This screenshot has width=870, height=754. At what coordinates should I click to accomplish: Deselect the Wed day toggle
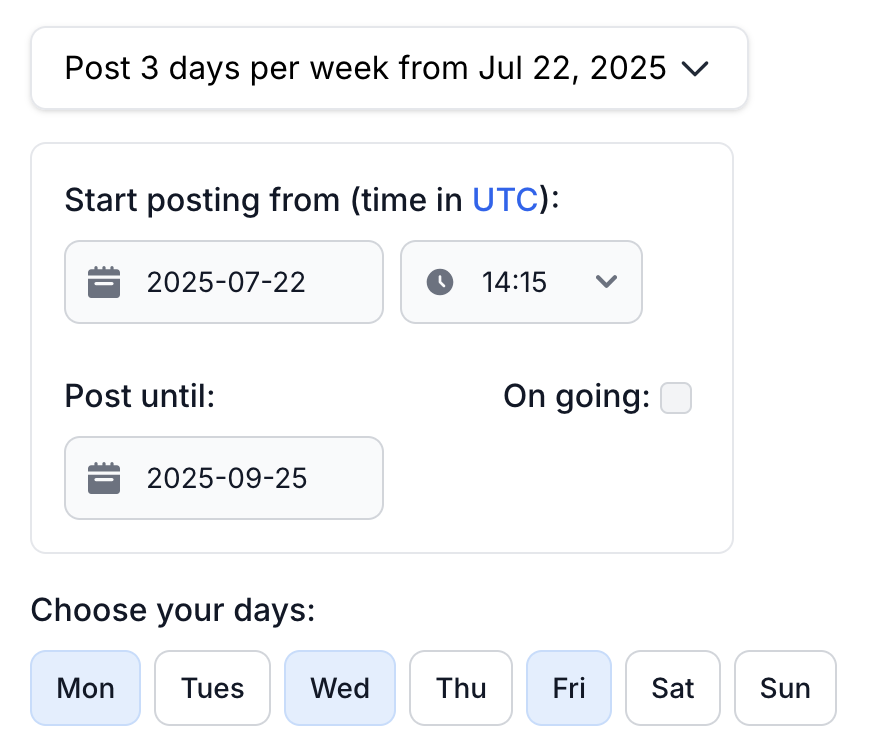(339, 688)
